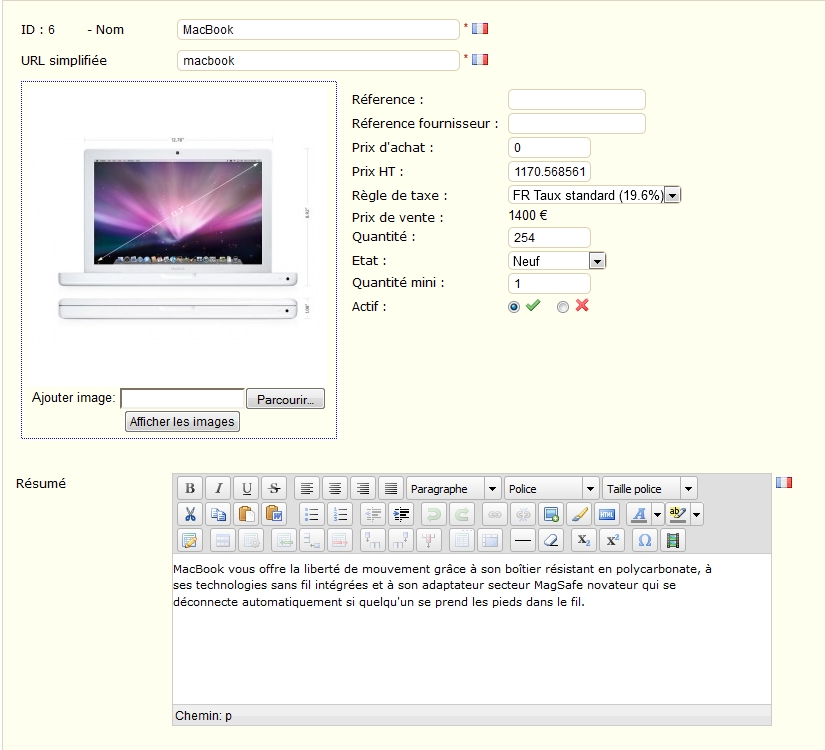Apply text color with the A icon
This screenshot has width=825, height=750.
(x=639, y=514)
